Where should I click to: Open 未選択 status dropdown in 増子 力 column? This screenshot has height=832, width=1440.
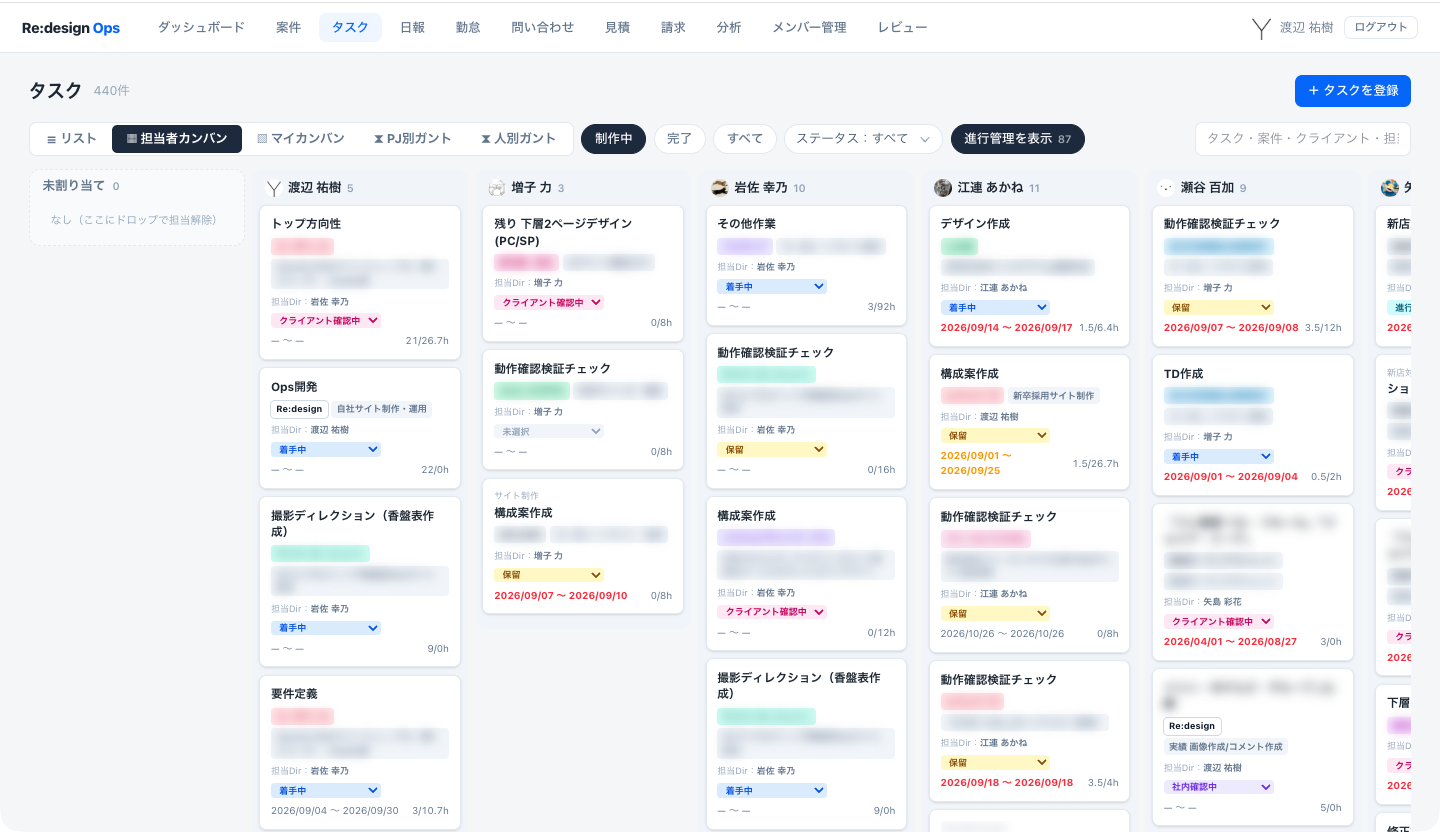[549, 431]
